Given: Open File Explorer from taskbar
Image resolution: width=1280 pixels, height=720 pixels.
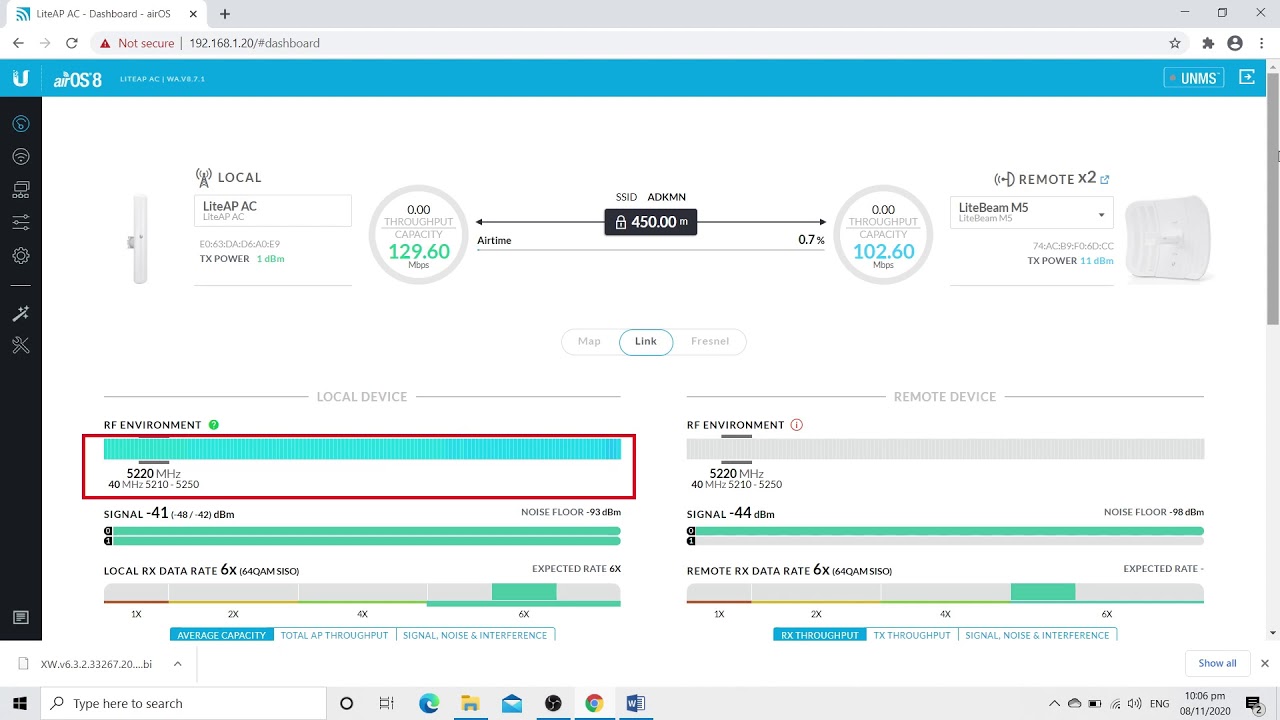Looking at the screenshot, I should point(470,703).
